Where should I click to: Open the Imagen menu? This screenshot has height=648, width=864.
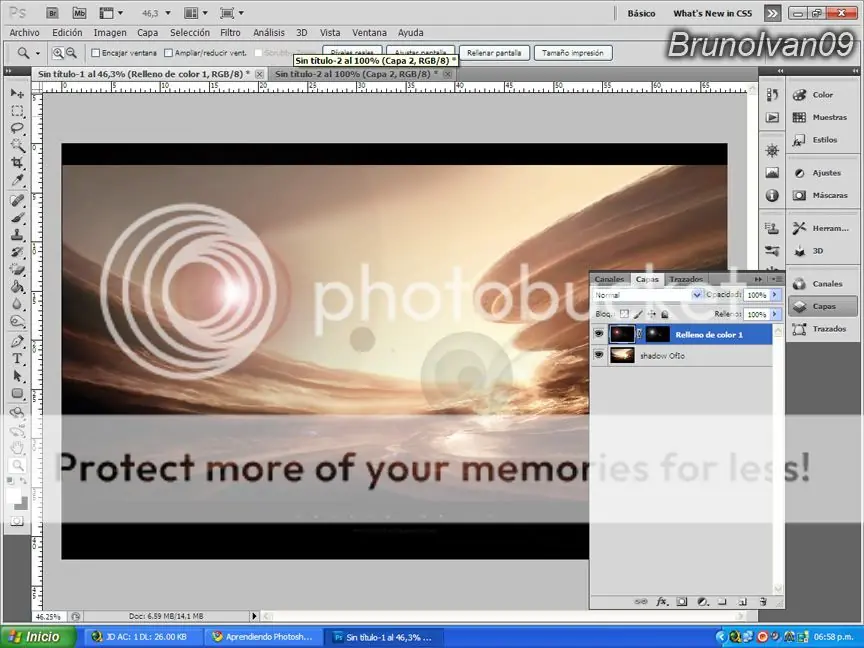[110, 33]
